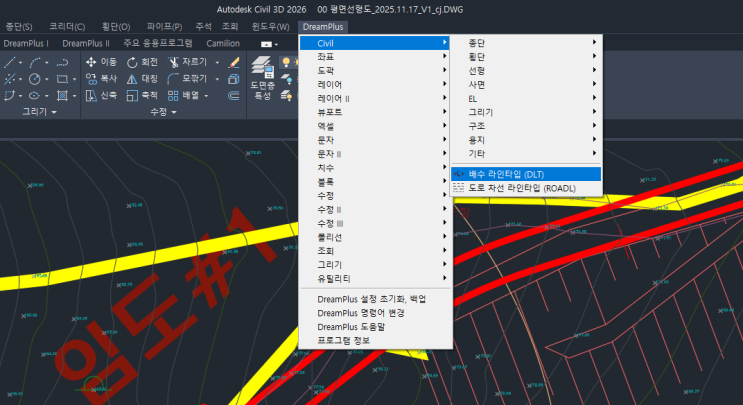
Task: Select the Polyline tool icon
Action: pos(62,62)
